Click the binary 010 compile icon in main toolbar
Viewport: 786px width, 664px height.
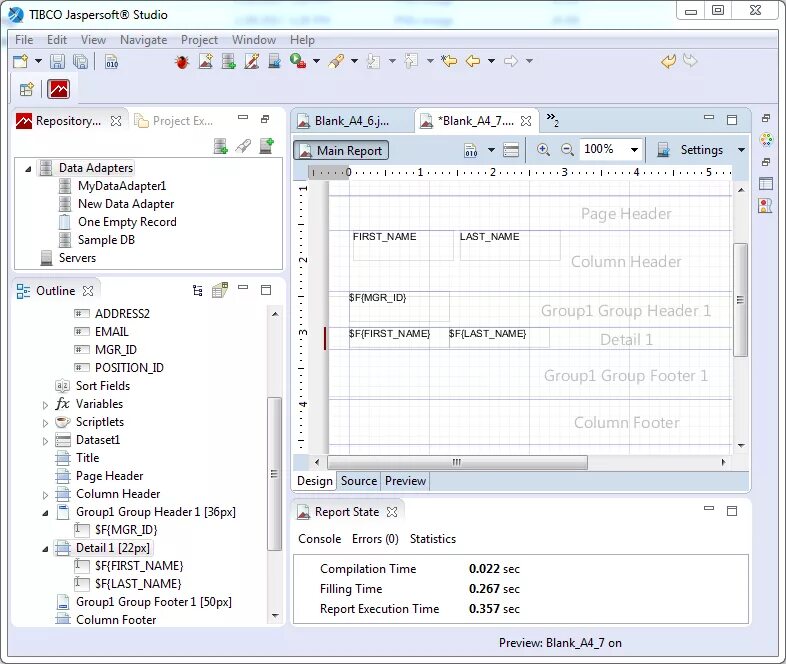(111, 62)
